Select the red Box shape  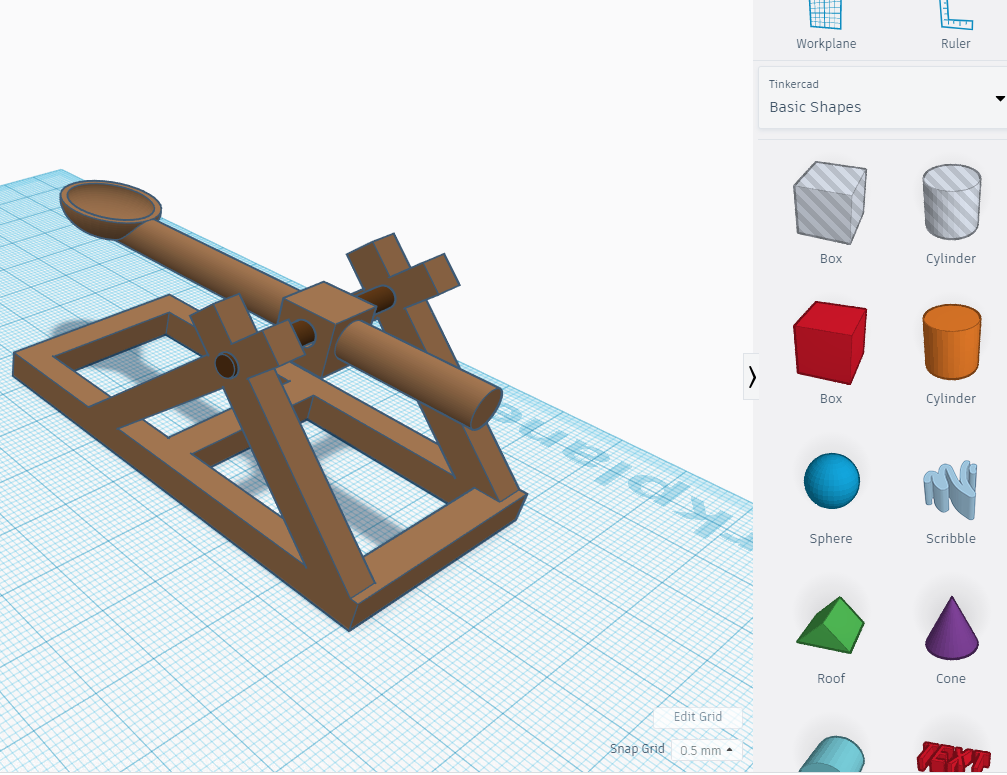(830, 342)
